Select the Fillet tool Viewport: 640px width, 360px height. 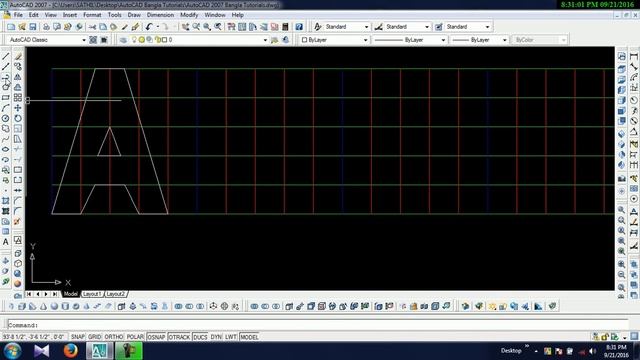click(18, 211)
